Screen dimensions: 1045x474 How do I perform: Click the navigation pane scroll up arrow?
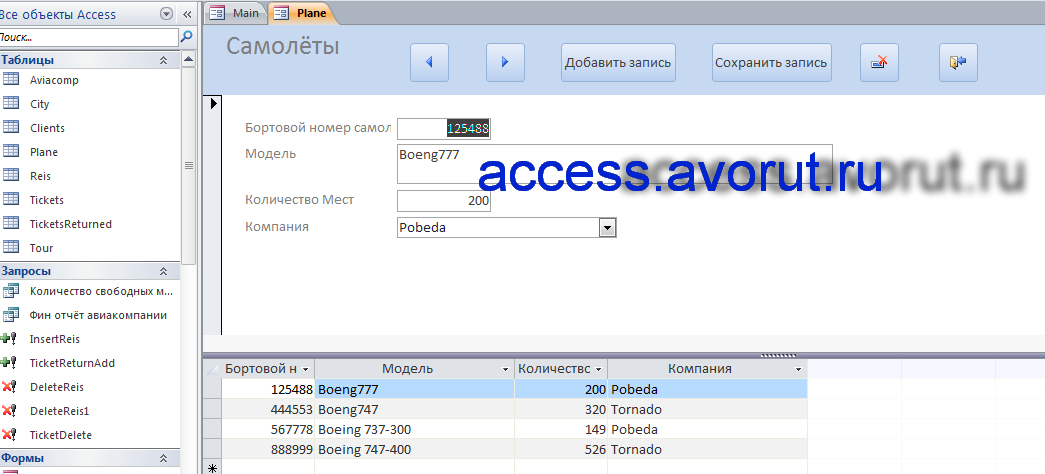click(x=189, y=60)
